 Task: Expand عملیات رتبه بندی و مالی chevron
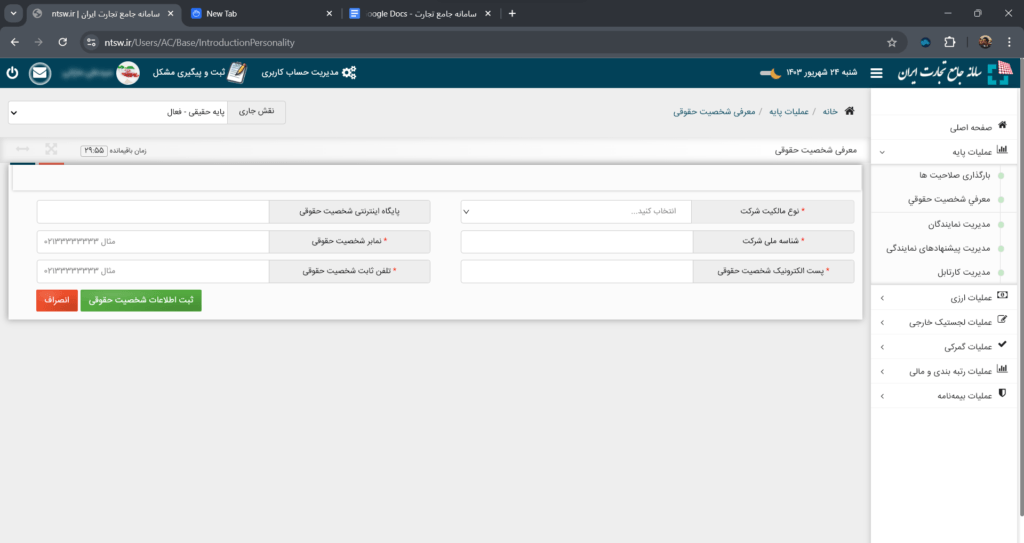pos(882,371)
